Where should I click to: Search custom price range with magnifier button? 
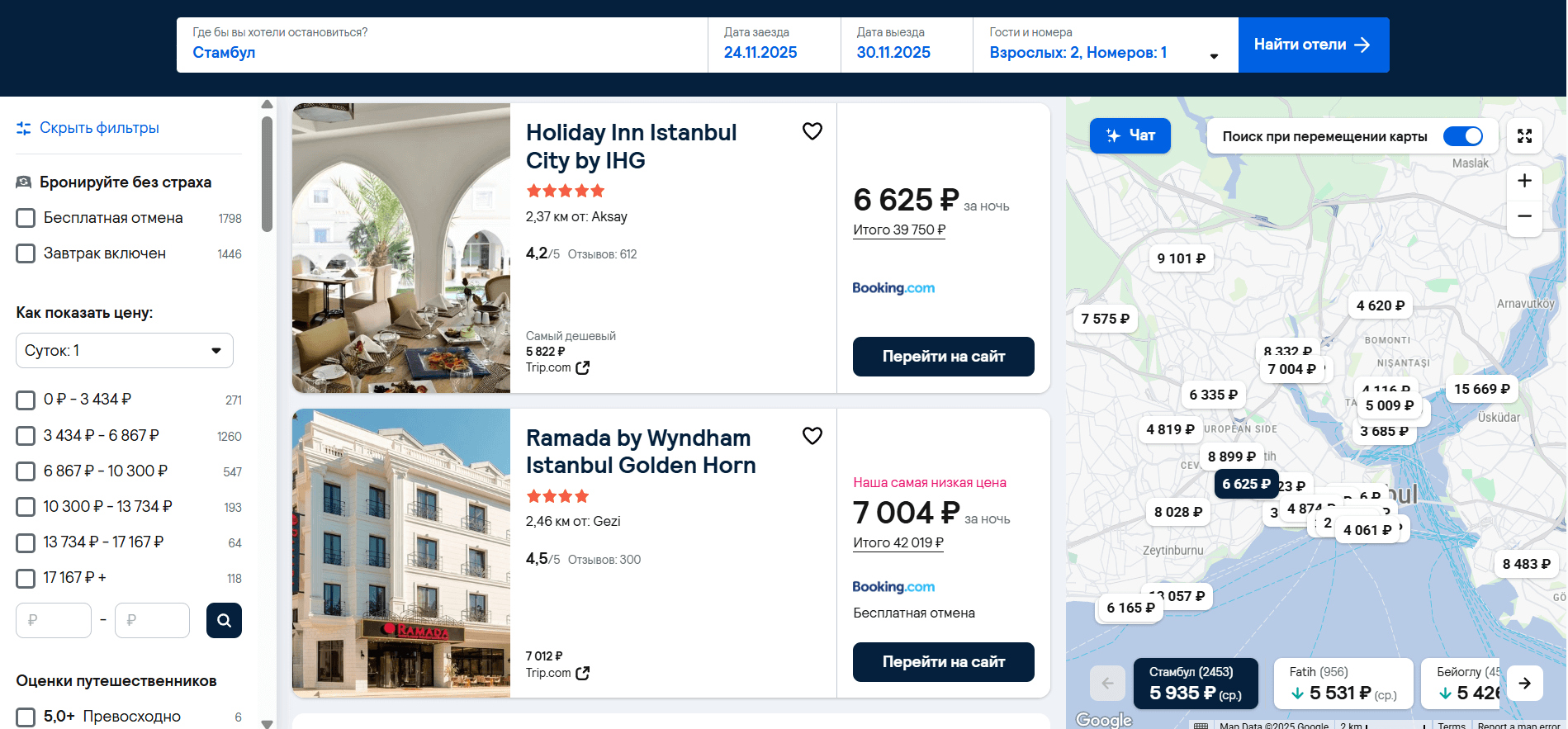pyautogui.click(x=224, y=620)
